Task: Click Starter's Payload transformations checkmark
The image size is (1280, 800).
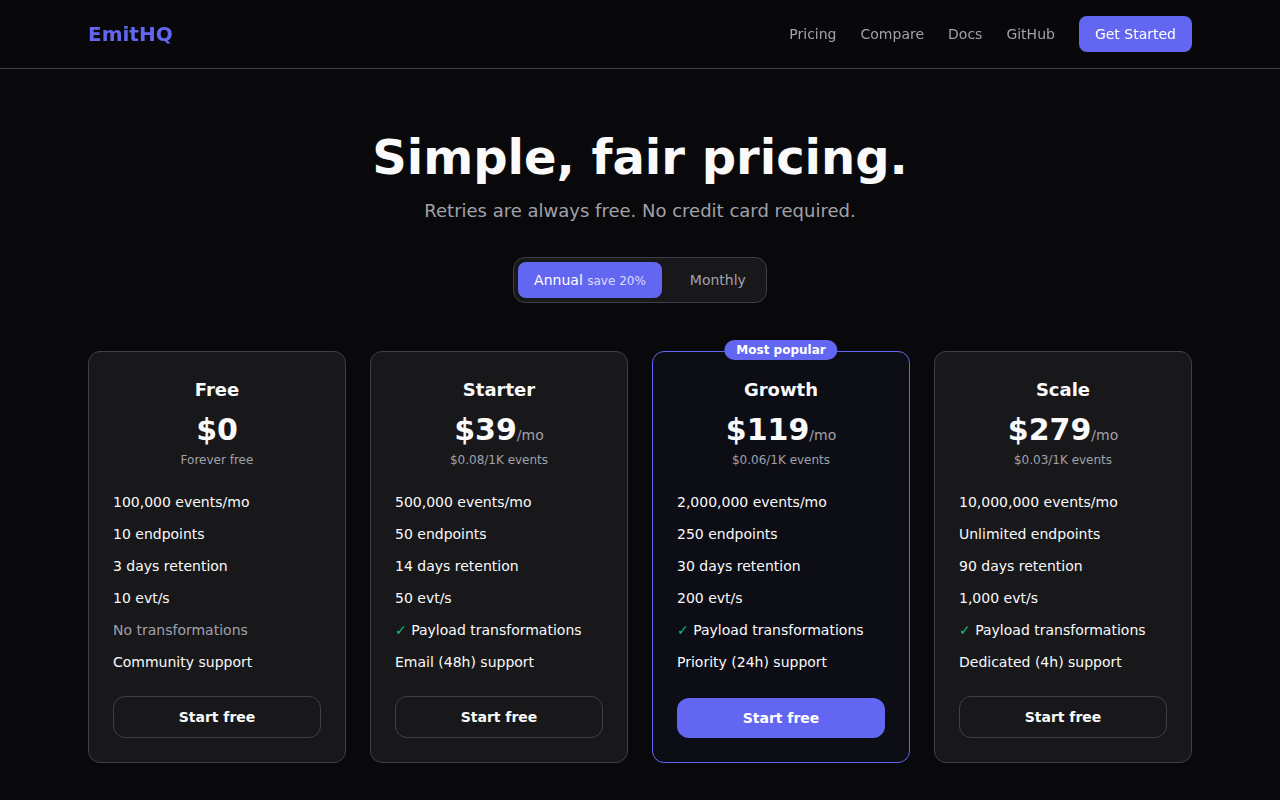Action: click(401, 630)
